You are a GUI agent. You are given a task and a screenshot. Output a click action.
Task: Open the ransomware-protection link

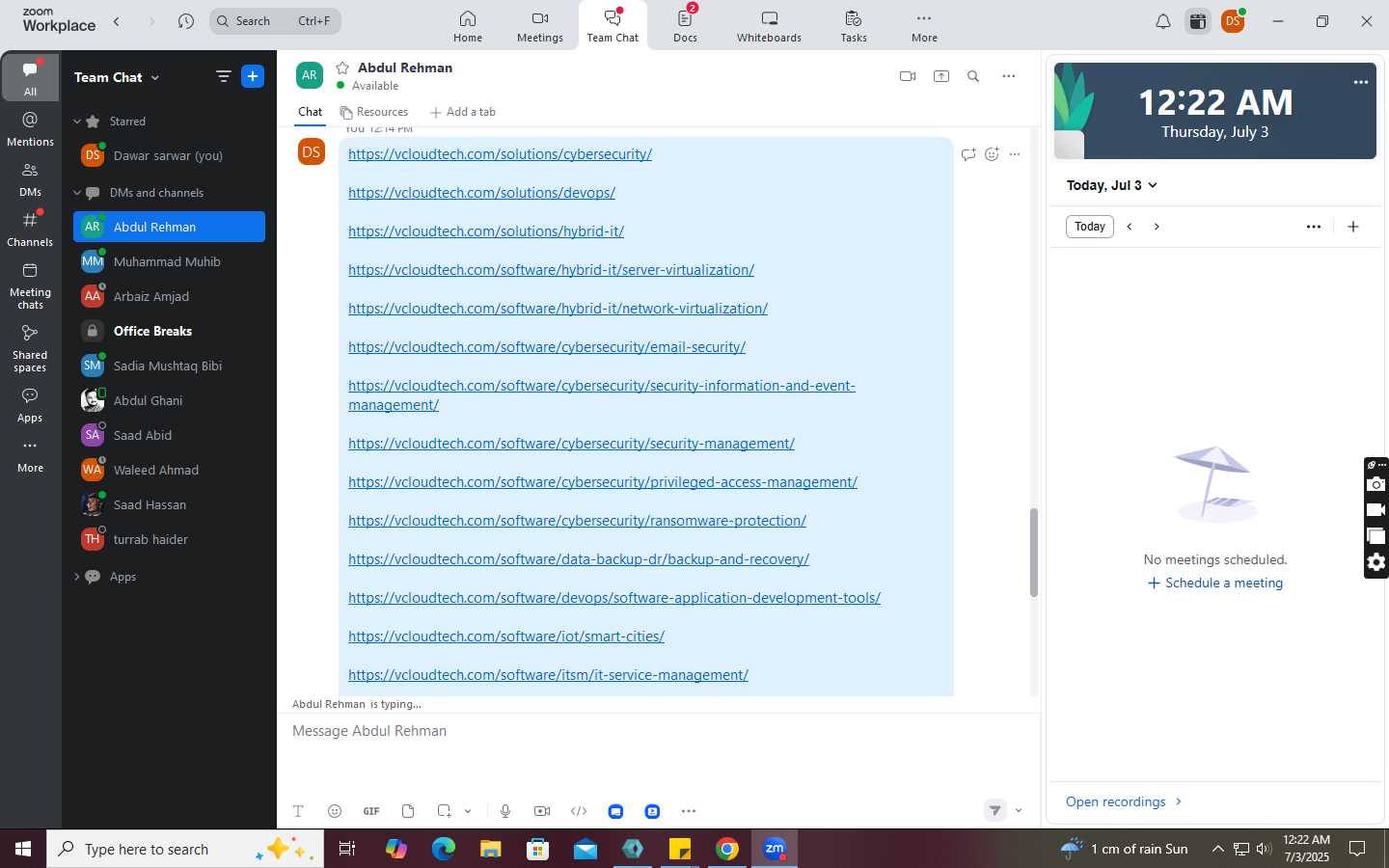click(577, 521)
